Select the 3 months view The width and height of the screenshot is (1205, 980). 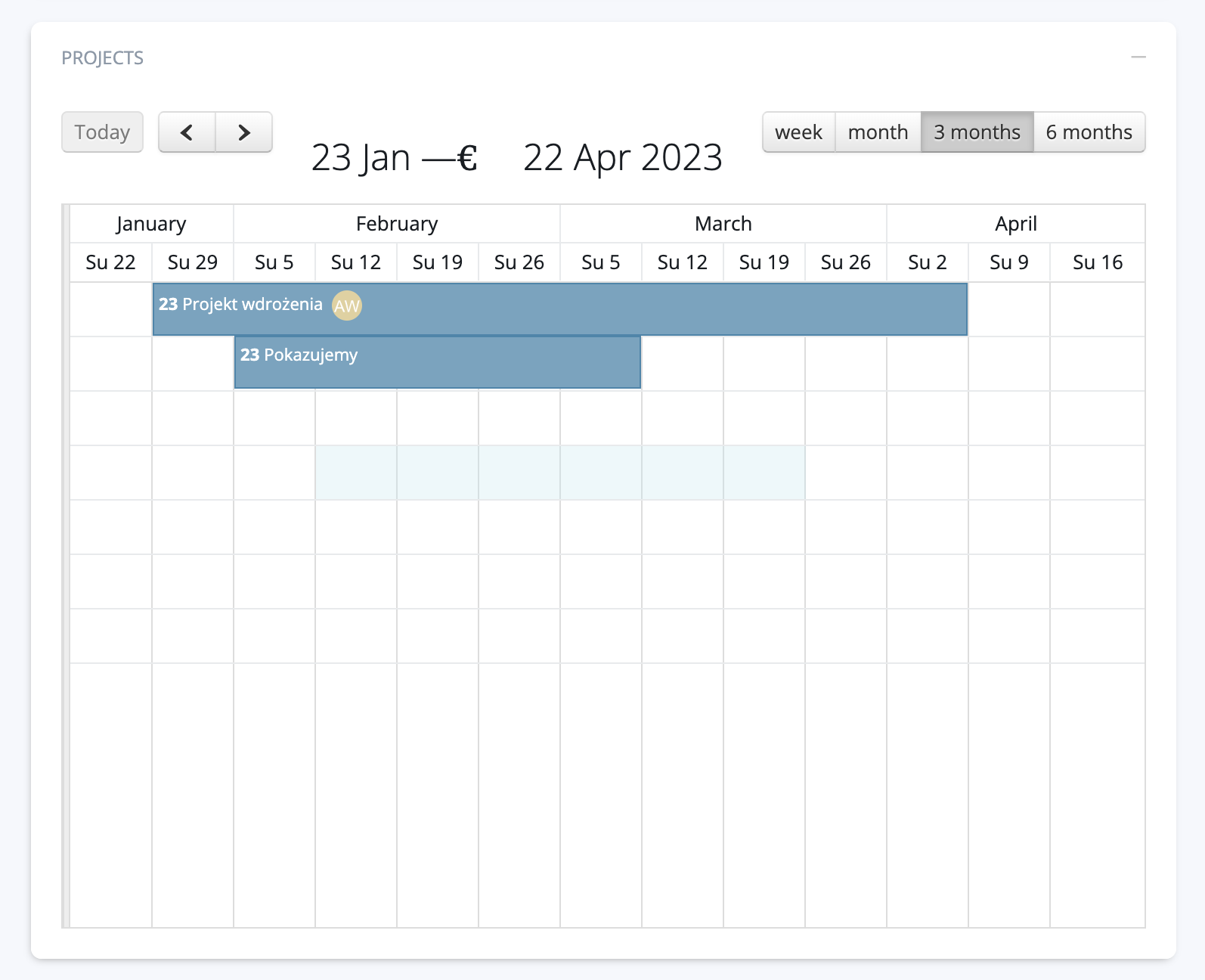click(x=977, y=132)
